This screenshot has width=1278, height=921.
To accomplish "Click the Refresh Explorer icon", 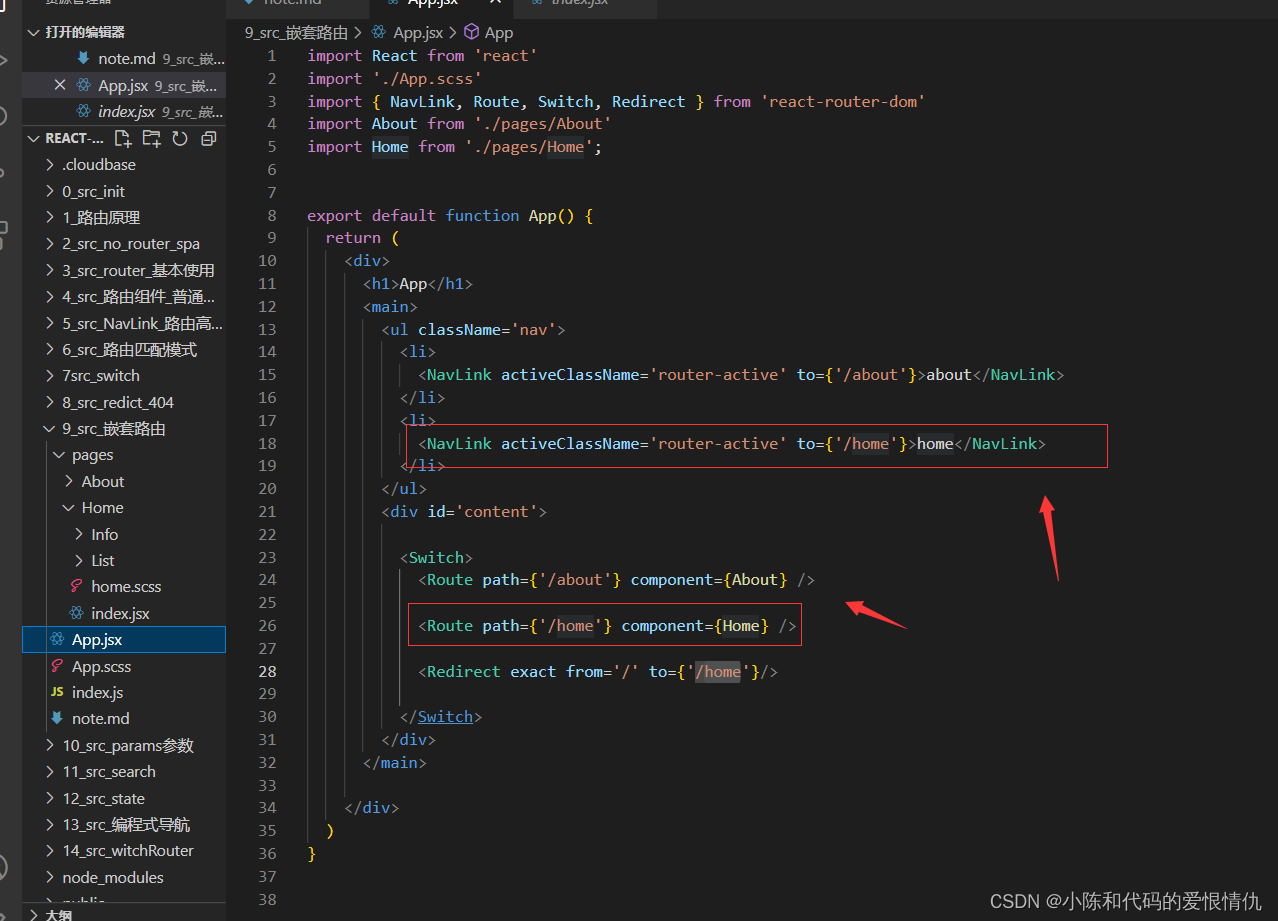I will click(x=180, y=138).
